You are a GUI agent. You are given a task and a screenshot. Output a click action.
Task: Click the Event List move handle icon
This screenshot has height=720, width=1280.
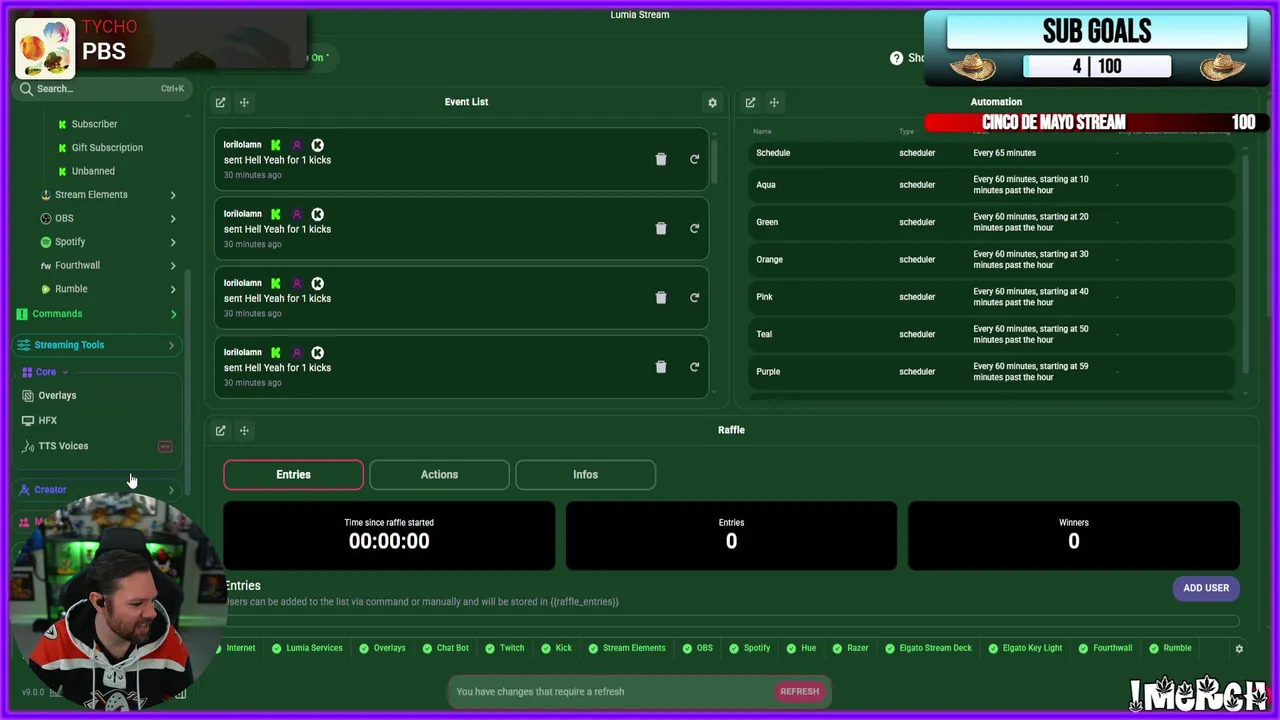click(244, 102)
